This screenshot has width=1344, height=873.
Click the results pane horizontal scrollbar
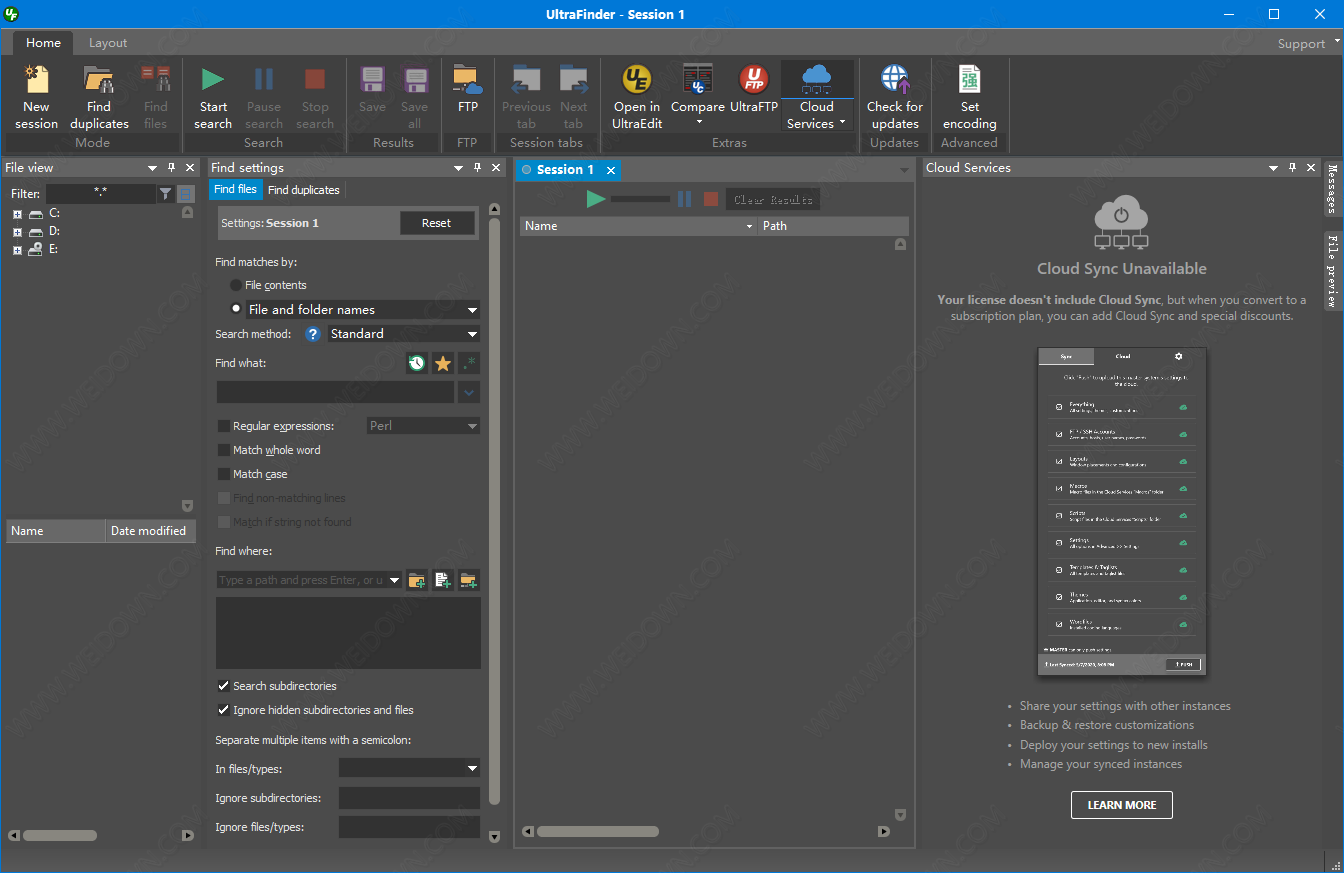(598, 831)
